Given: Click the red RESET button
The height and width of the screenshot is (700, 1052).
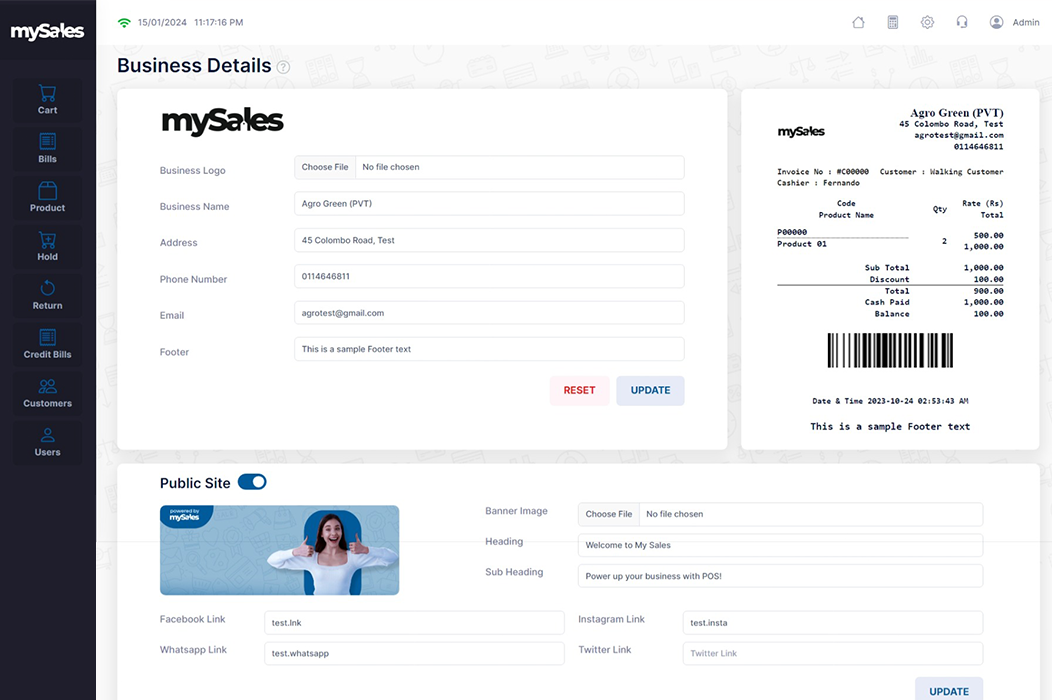Looking at the screenshot, I should [x=579, y=390].
